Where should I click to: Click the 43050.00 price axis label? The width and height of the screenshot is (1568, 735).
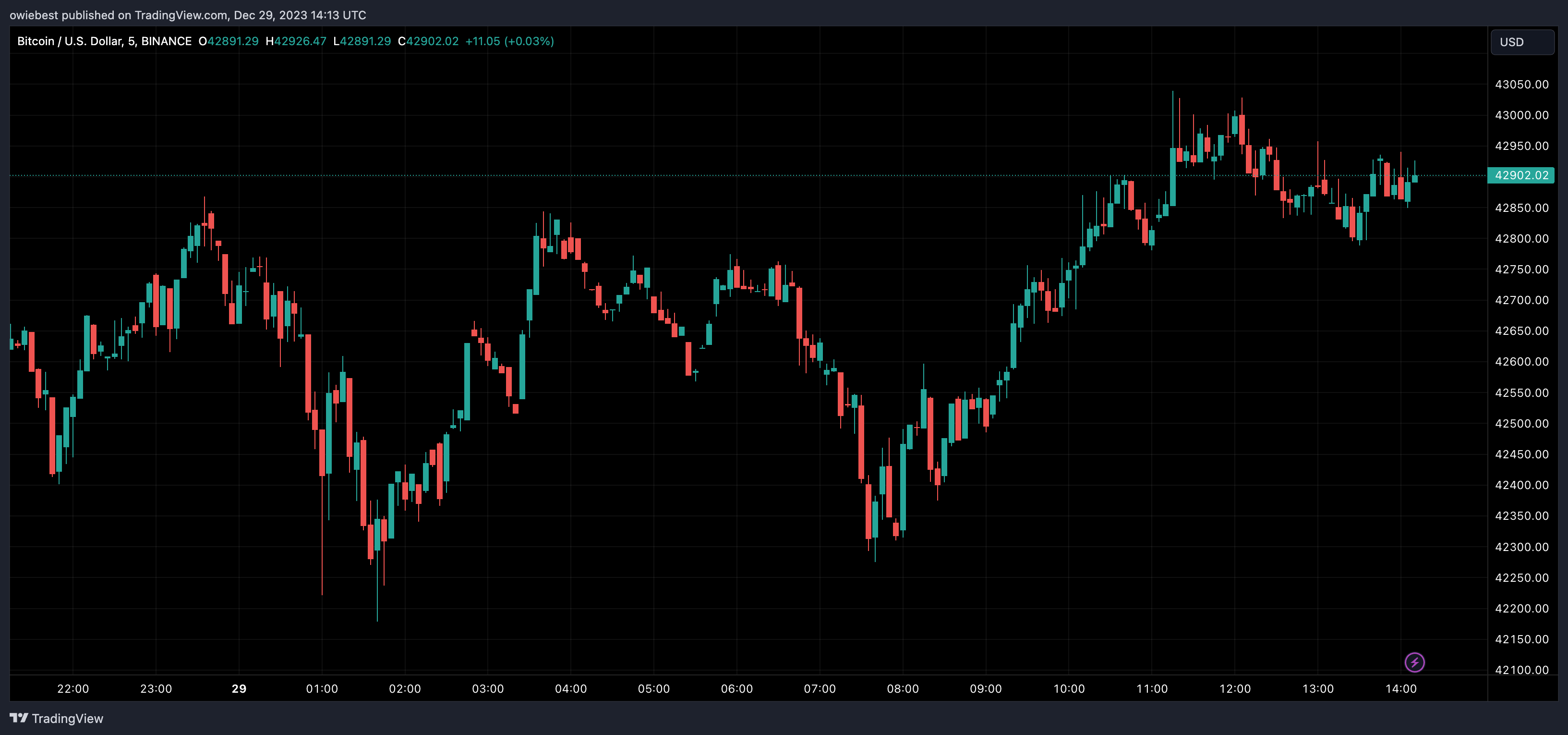1522,85
